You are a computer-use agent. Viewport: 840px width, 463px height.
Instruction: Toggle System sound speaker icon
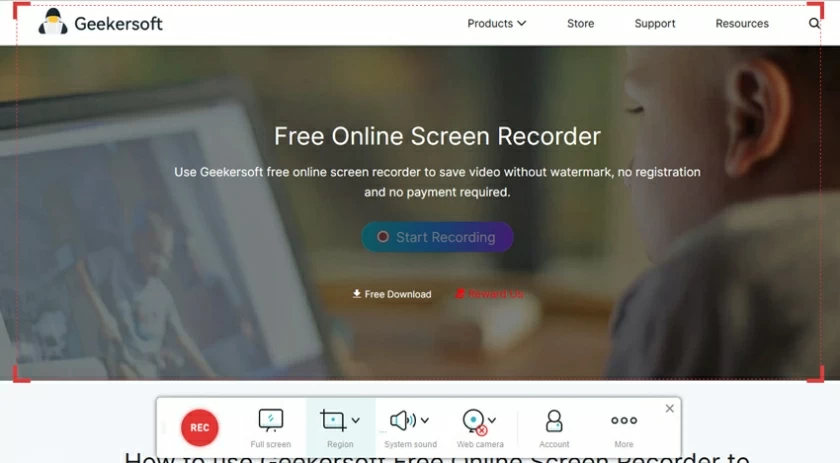[403, 420]
